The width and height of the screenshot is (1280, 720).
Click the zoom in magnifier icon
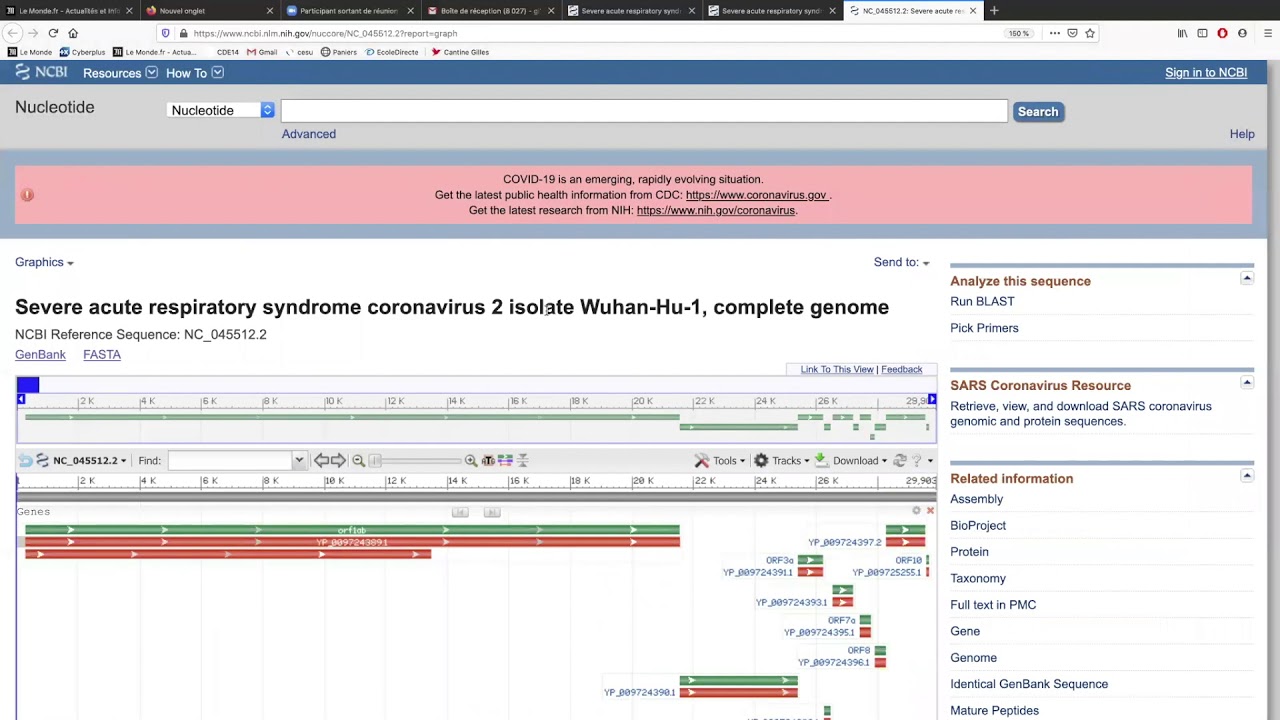pyautogui.click(x=470, y=460)
